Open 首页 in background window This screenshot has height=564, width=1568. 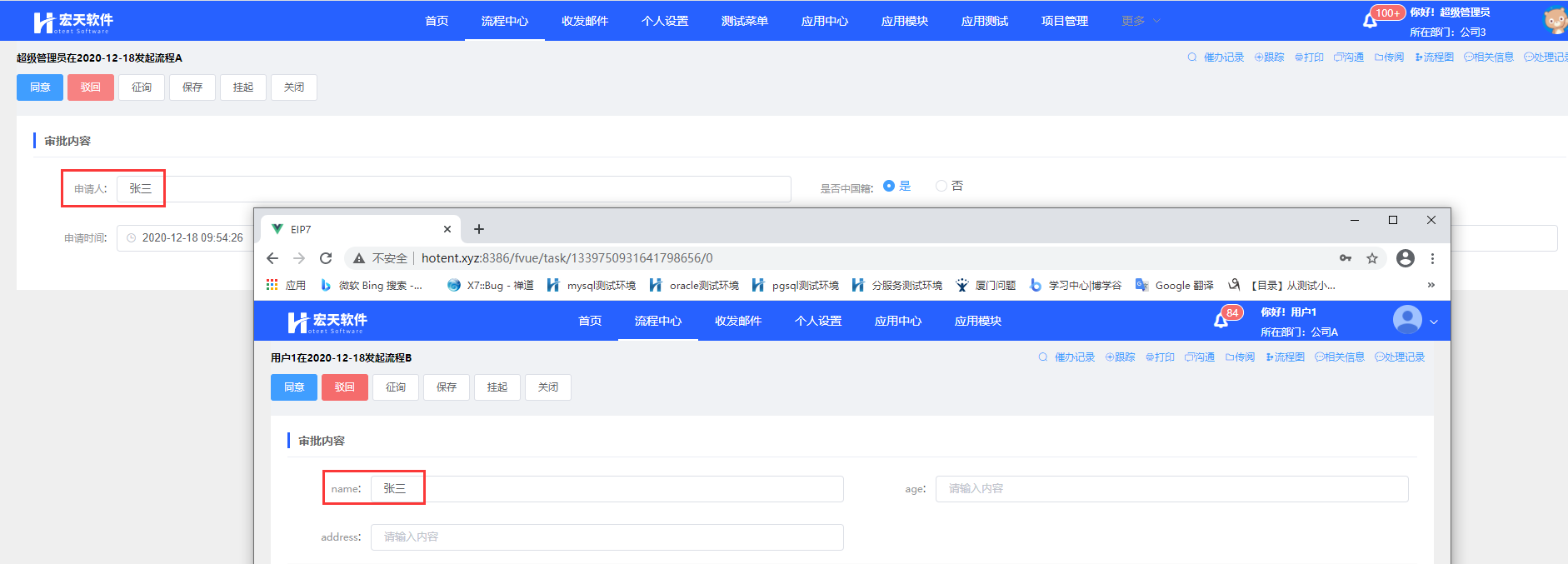(x=437, y=21)
